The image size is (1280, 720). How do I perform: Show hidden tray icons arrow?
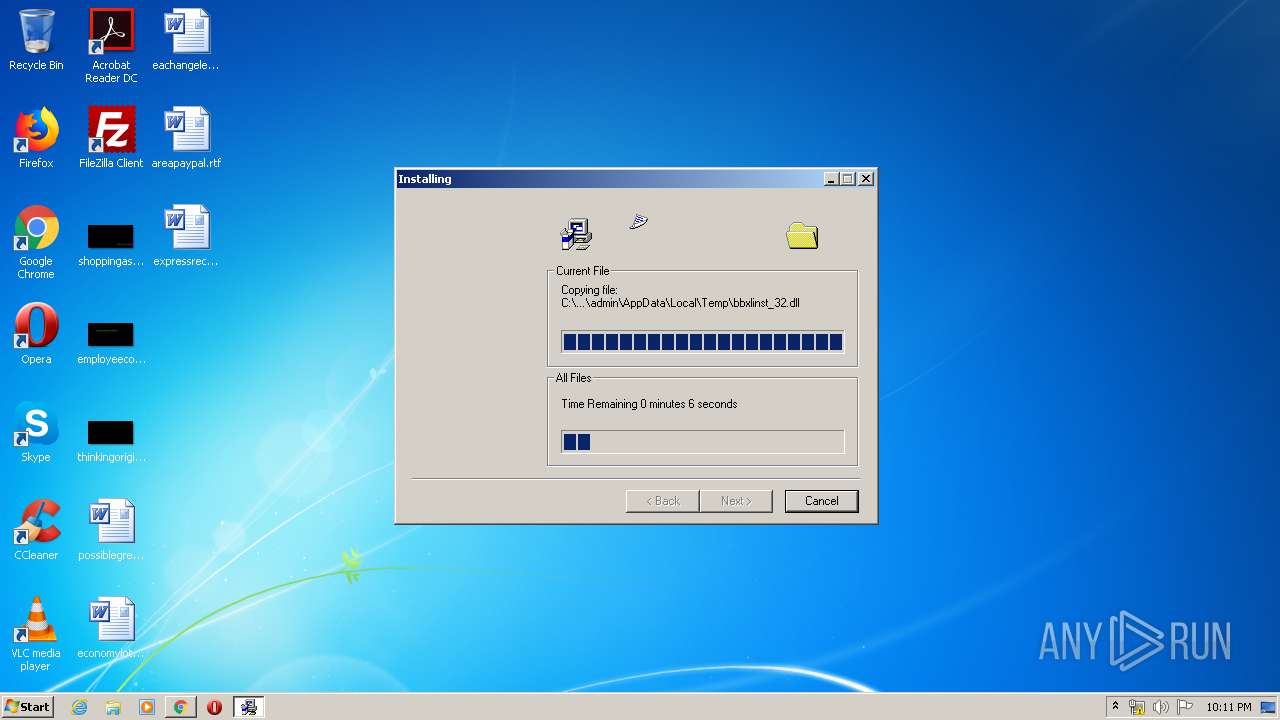(1115, 707)
